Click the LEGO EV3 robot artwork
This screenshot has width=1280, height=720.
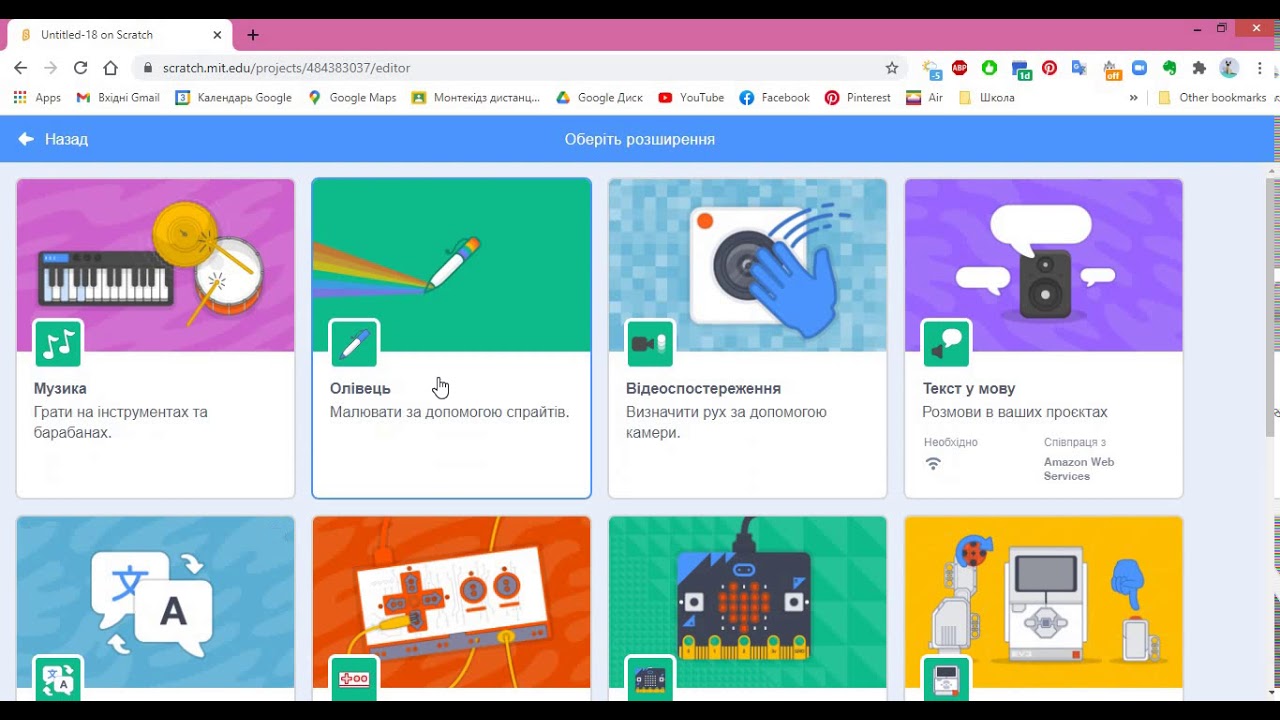pyautogui.click(x=1044, y=602)
